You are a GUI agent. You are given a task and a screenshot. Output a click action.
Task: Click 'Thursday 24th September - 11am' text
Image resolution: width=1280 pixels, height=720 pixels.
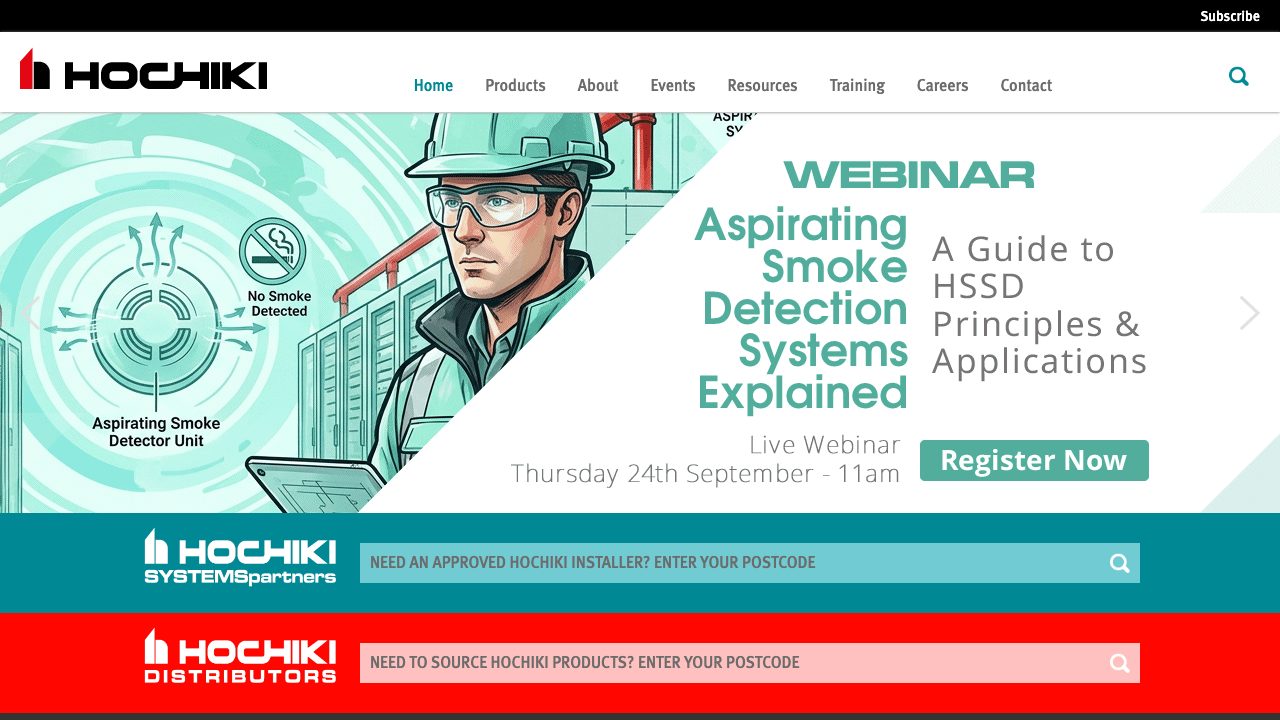pyautogui.click(x=705, y=474)
